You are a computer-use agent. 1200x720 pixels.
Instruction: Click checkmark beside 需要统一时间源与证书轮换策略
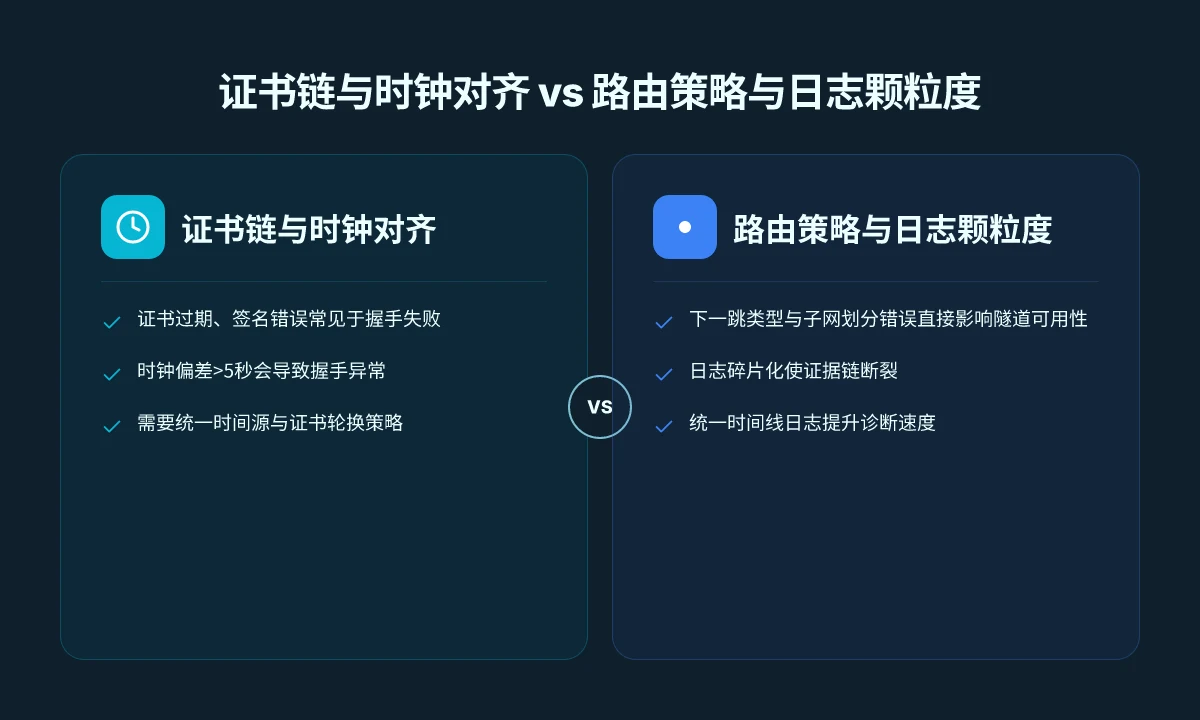pos(112,426)
